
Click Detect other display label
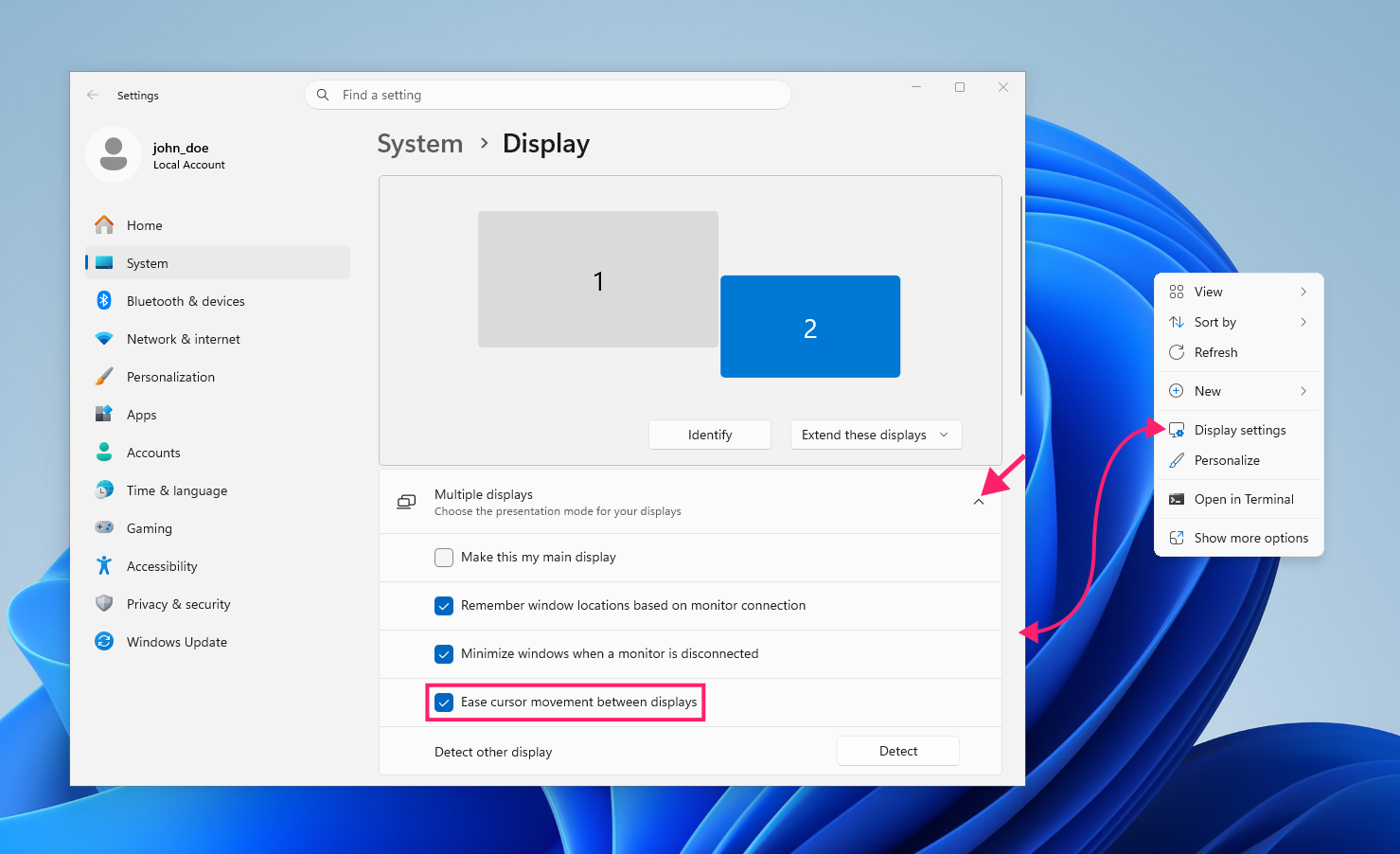pyautogui.click(x=493, y=752)
